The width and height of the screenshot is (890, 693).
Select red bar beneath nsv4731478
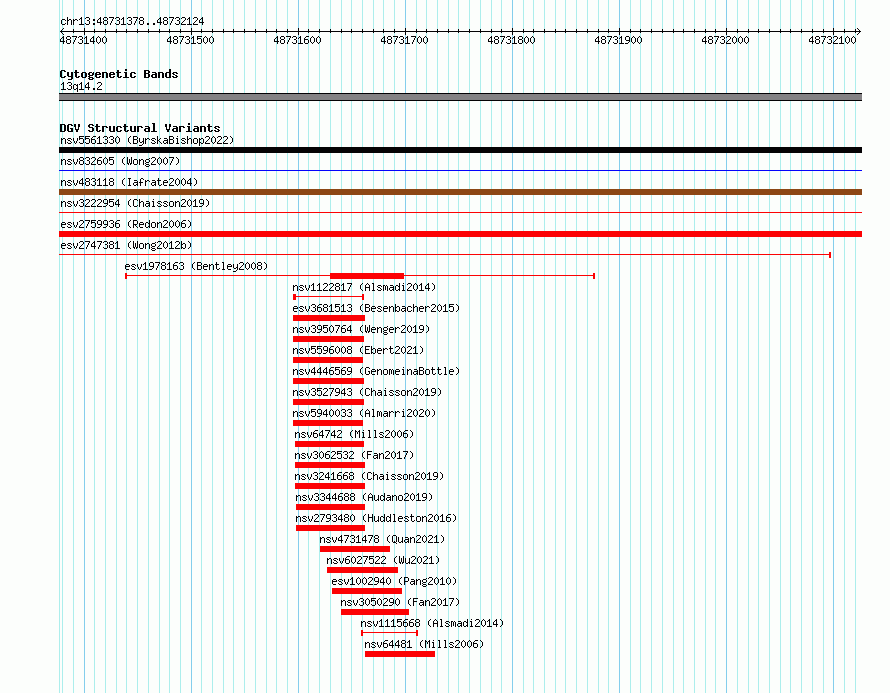pyautogui.click(x=355, y=549)
